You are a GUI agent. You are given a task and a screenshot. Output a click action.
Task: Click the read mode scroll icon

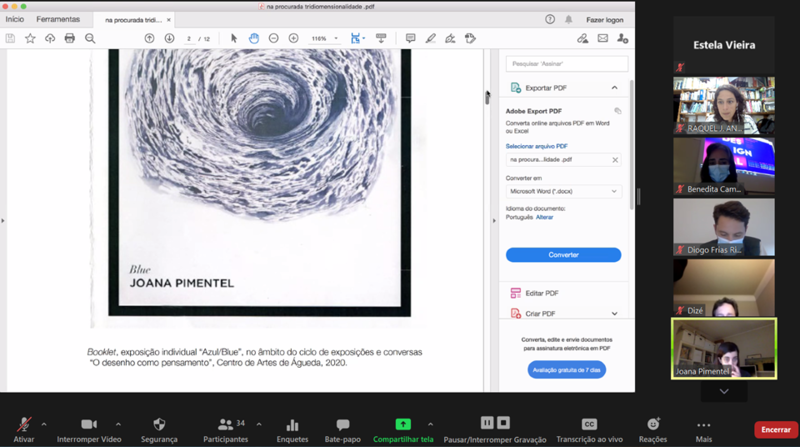(381, 38)
